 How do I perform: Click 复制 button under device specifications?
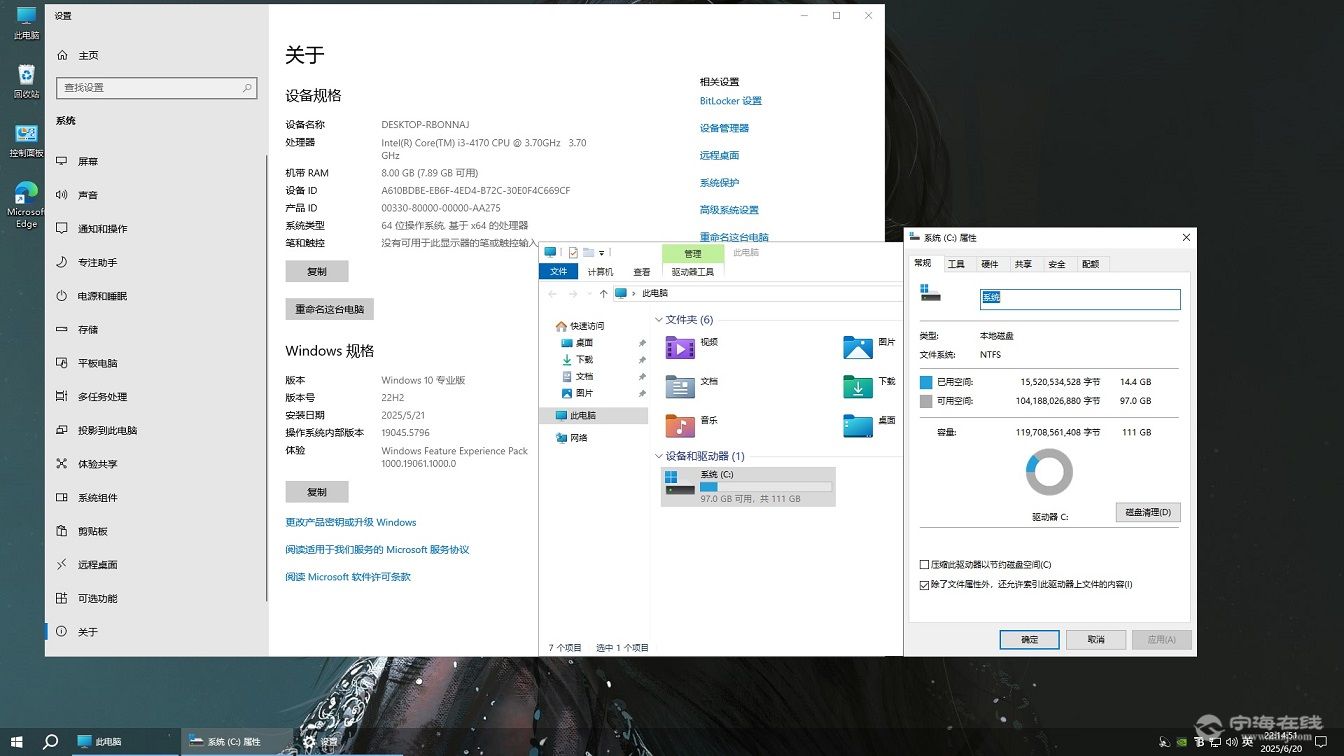coord(317,271)
